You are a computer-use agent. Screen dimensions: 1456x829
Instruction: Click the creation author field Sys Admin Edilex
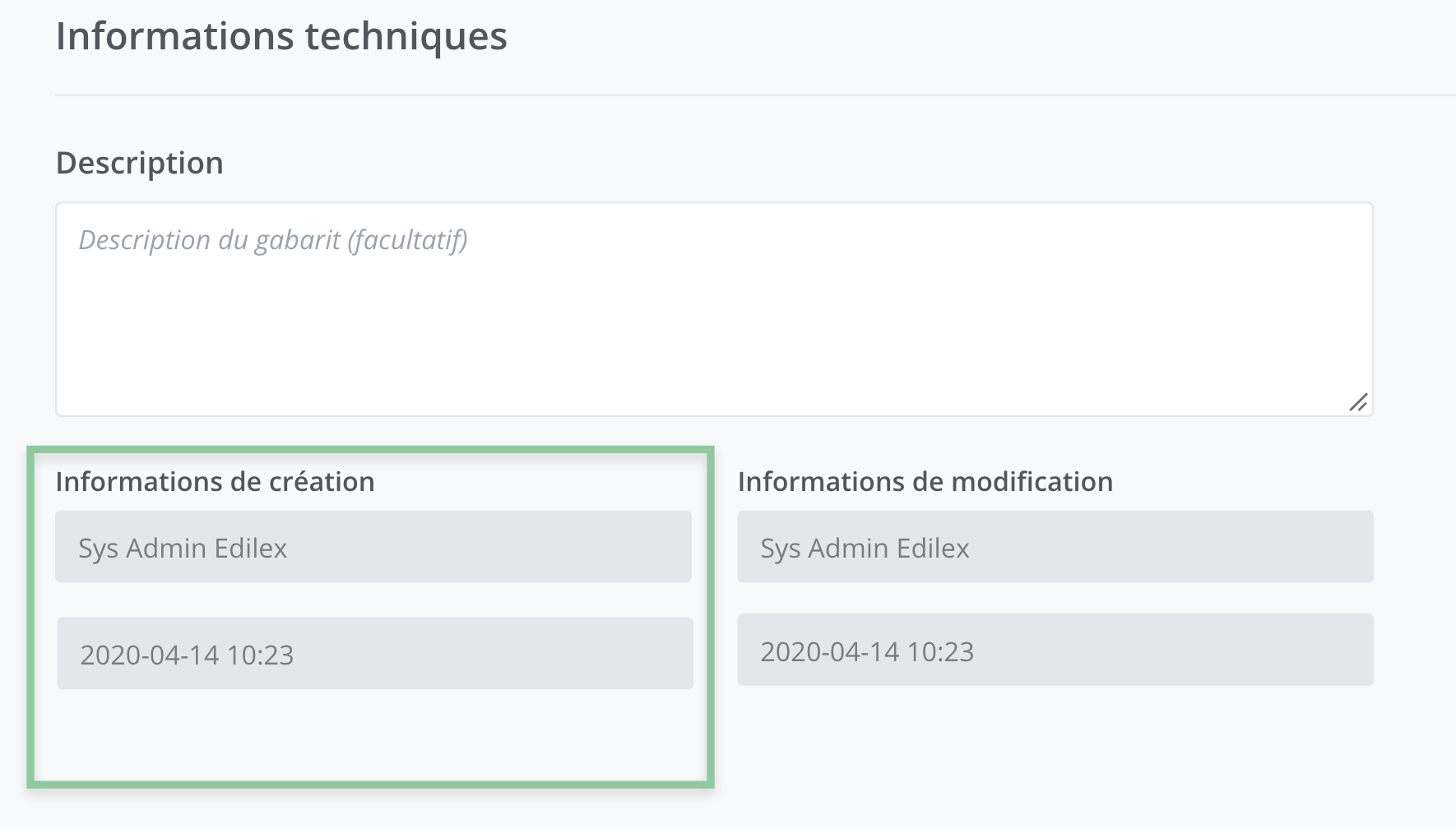pyautogui.click(x=373, y=547)
